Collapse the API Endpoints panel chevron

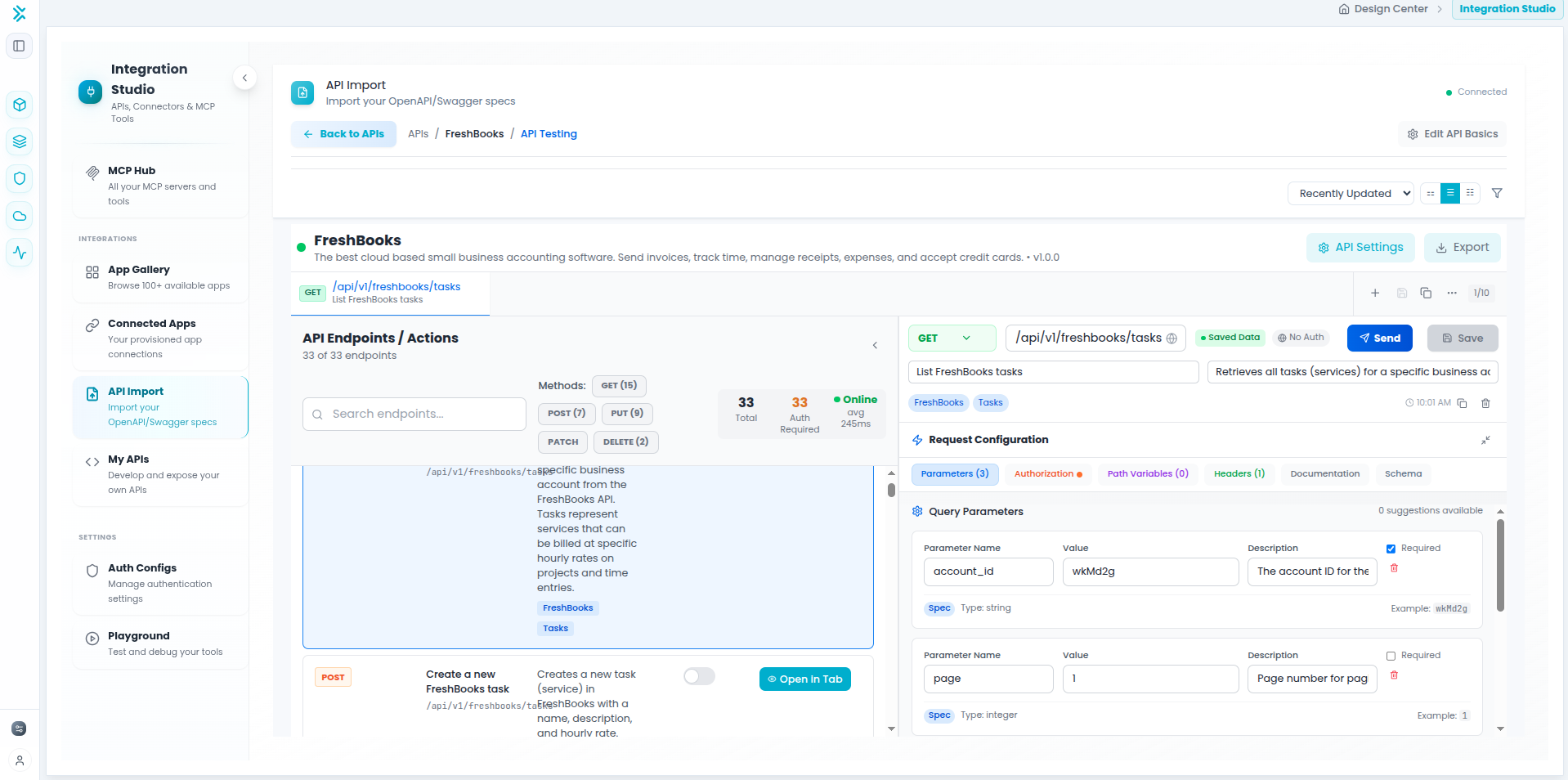(x=875, y=345)
